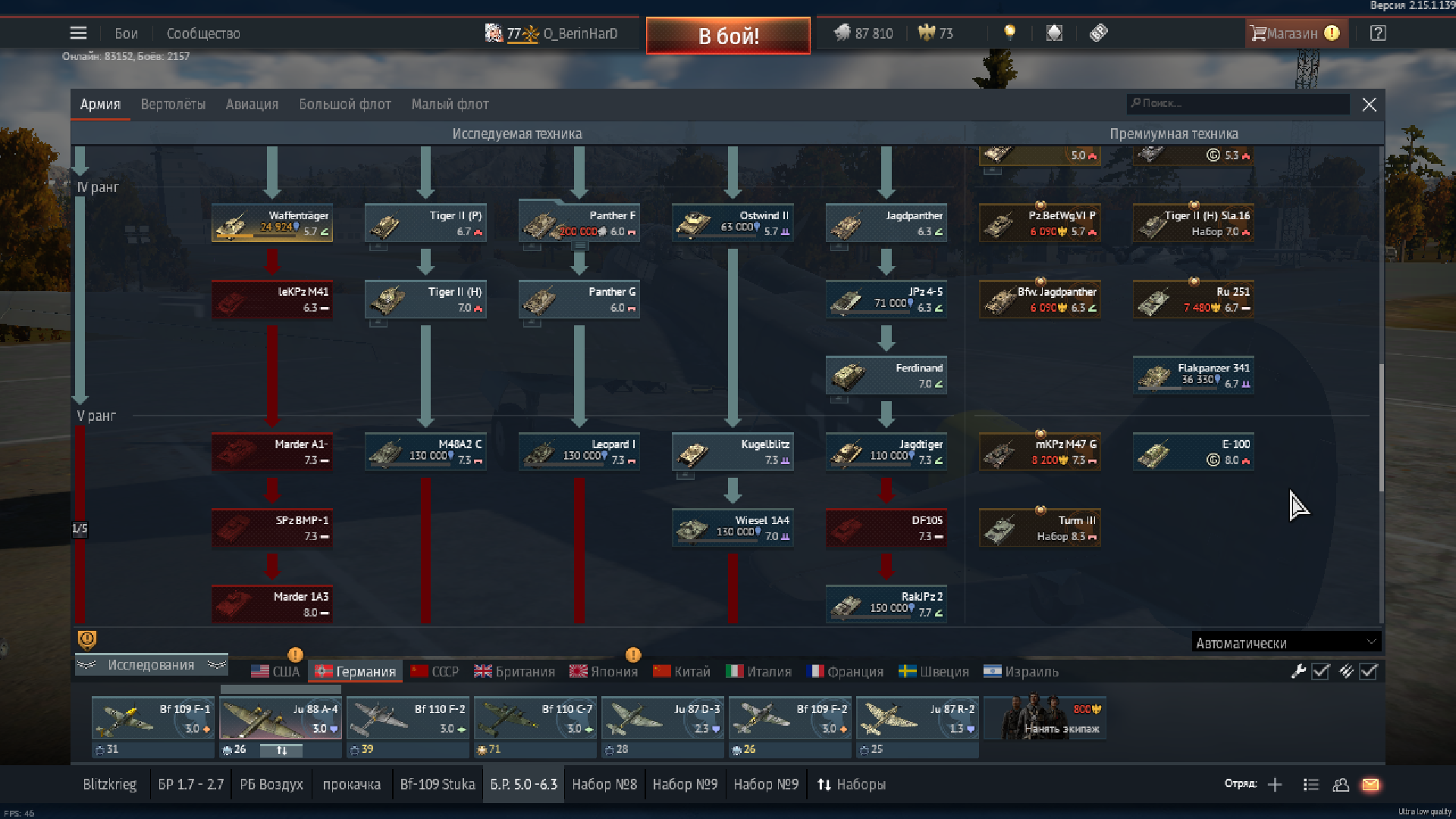The height and width of the screenshot is (819, 1456).
Task: Switch to the Большой флот tab
Action: 345,105
